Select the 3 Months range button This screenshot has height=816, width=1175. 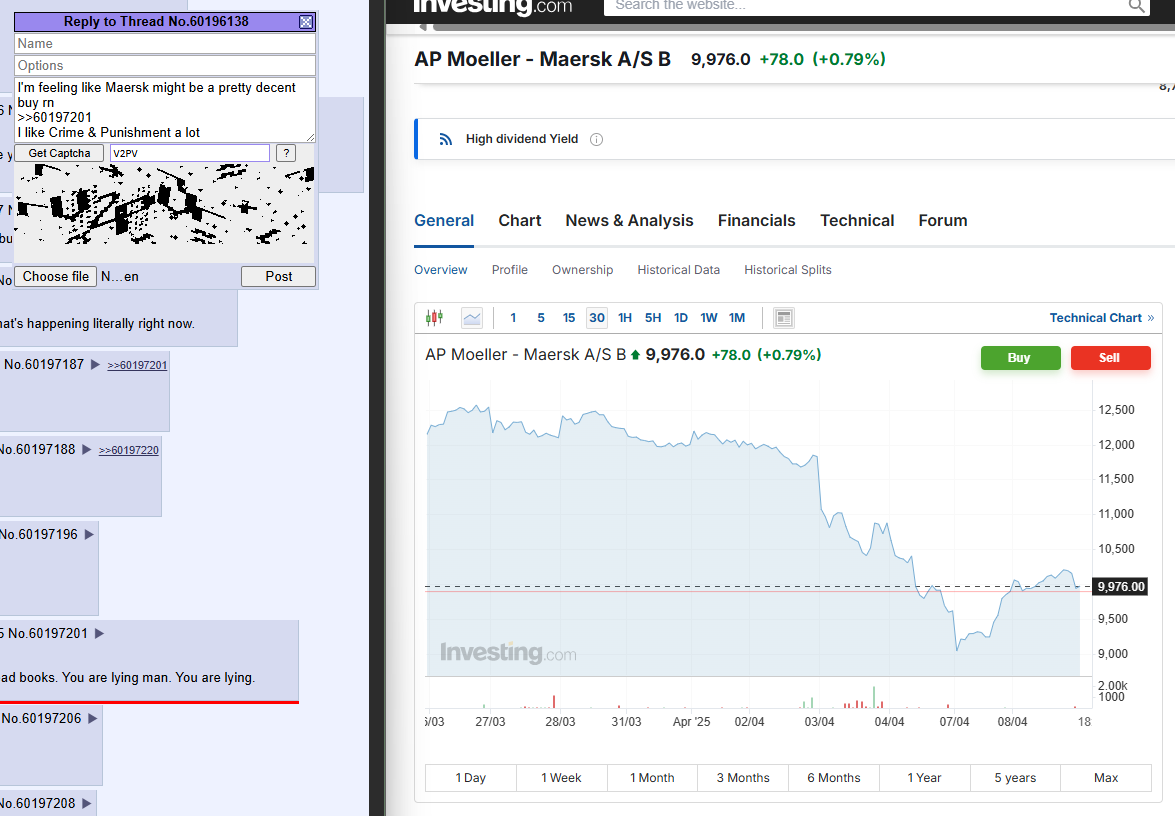pos(743,778)
